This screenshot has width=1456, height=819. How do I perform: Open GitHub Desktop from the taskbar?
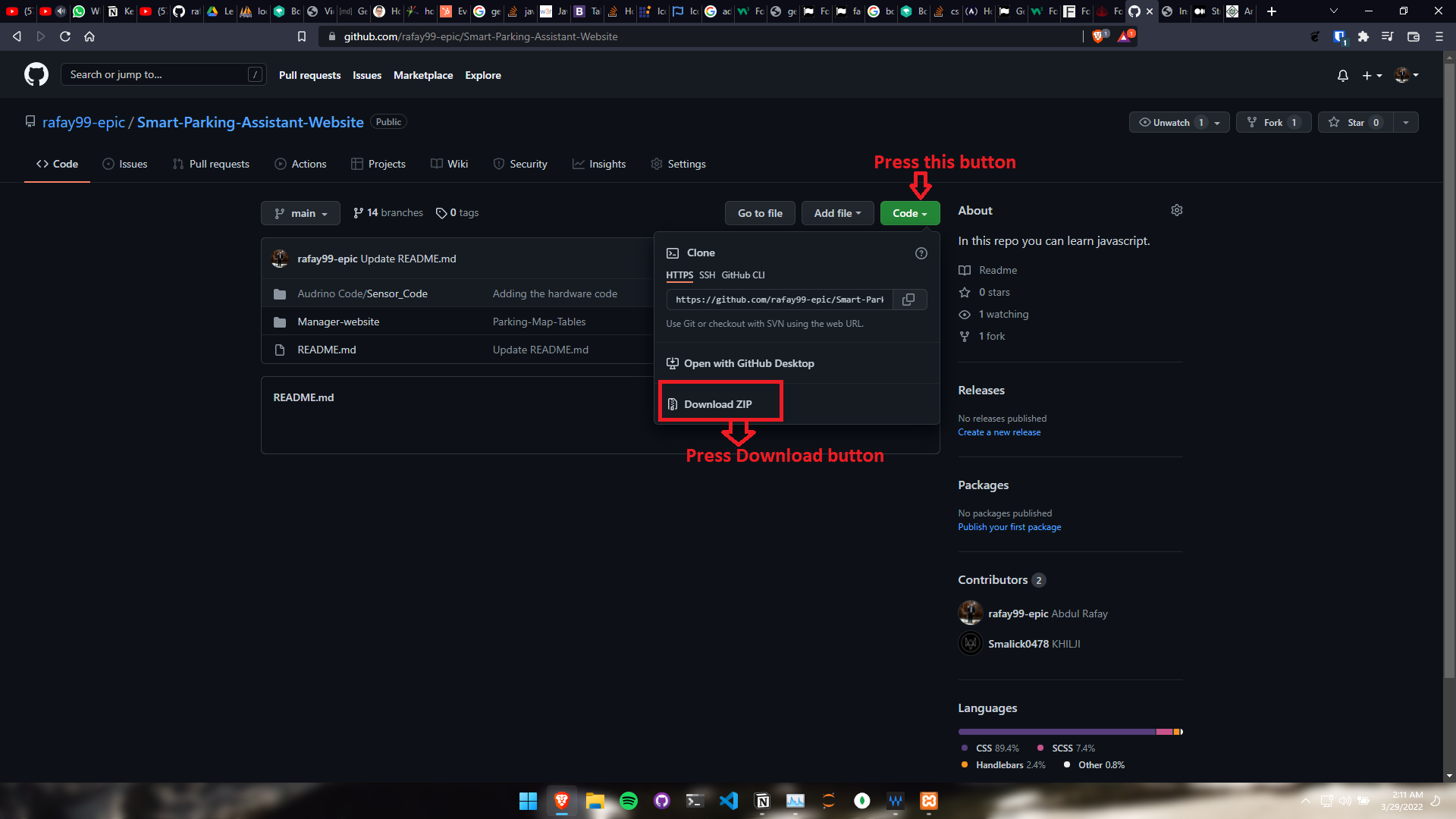point(662,801)
